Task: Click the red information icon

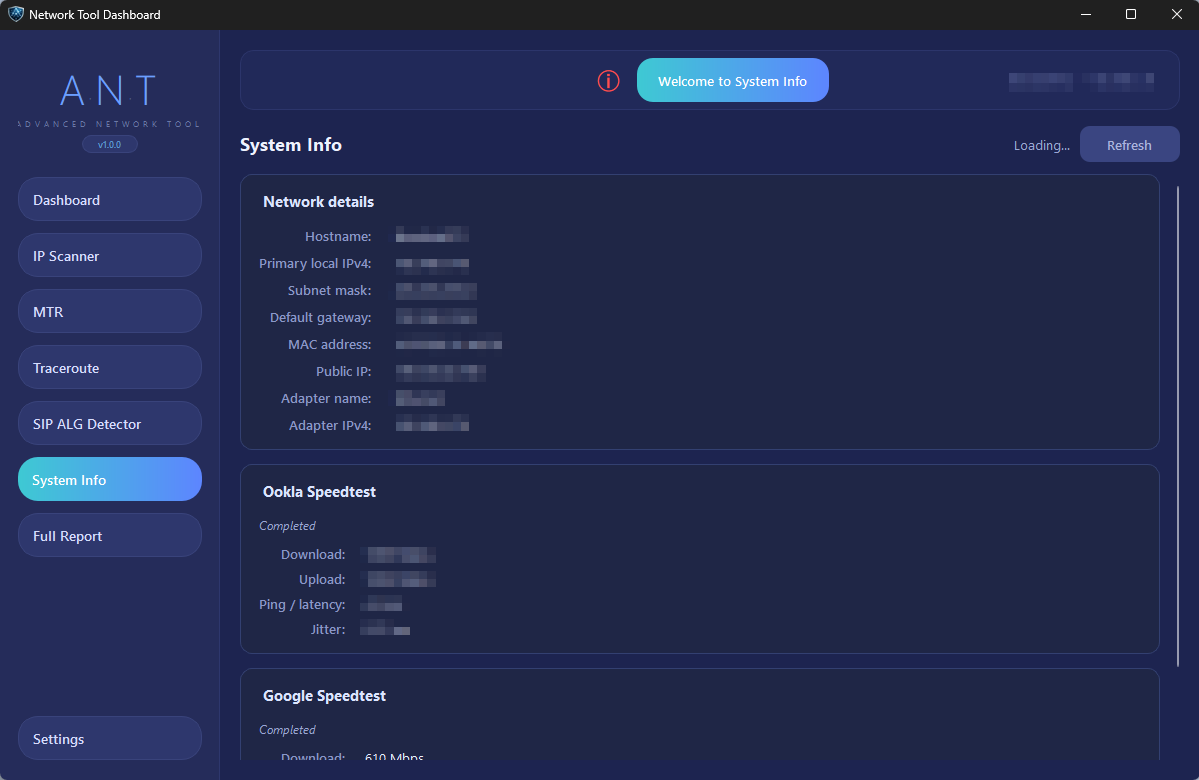Action: [608, 81]
